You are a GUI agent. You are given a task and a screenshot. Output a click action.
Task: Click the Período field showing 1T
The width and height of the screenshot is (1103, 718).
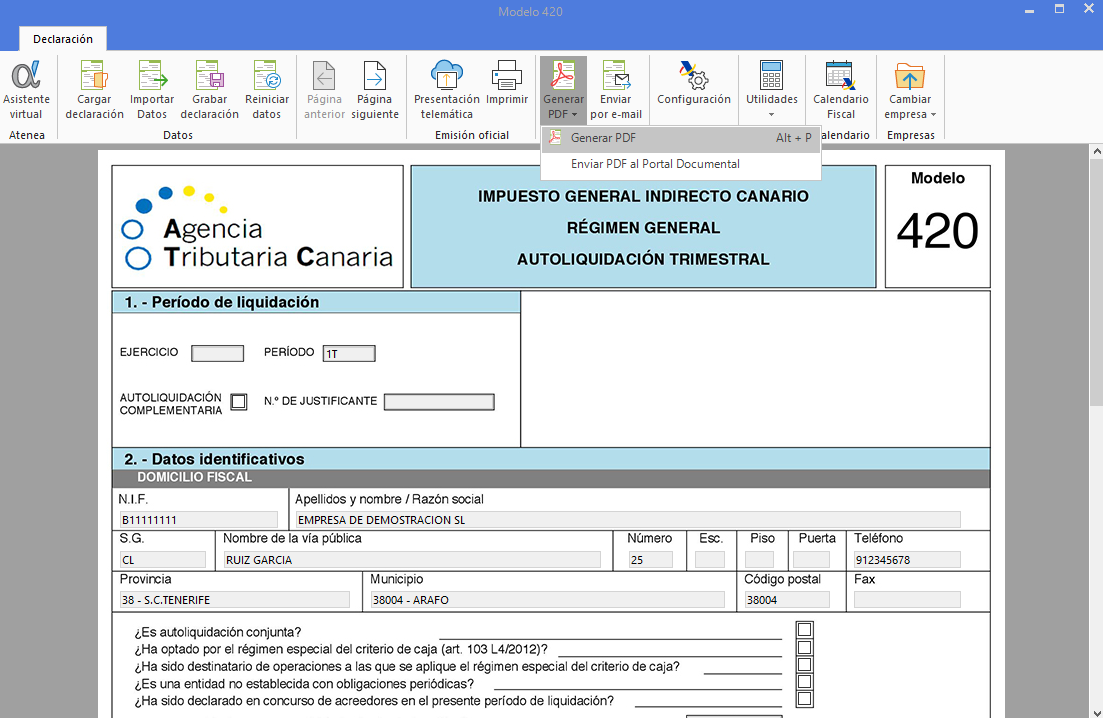pyautogui.click(x=349, y=353)
